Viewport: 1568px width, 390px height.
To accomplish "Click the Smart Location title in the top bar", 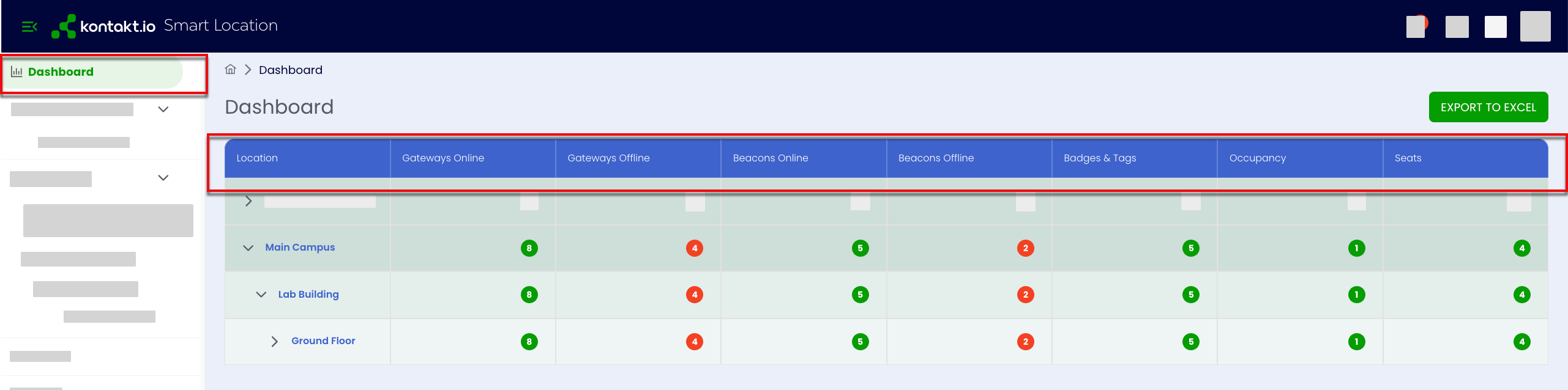I will (x=221, y=26).
